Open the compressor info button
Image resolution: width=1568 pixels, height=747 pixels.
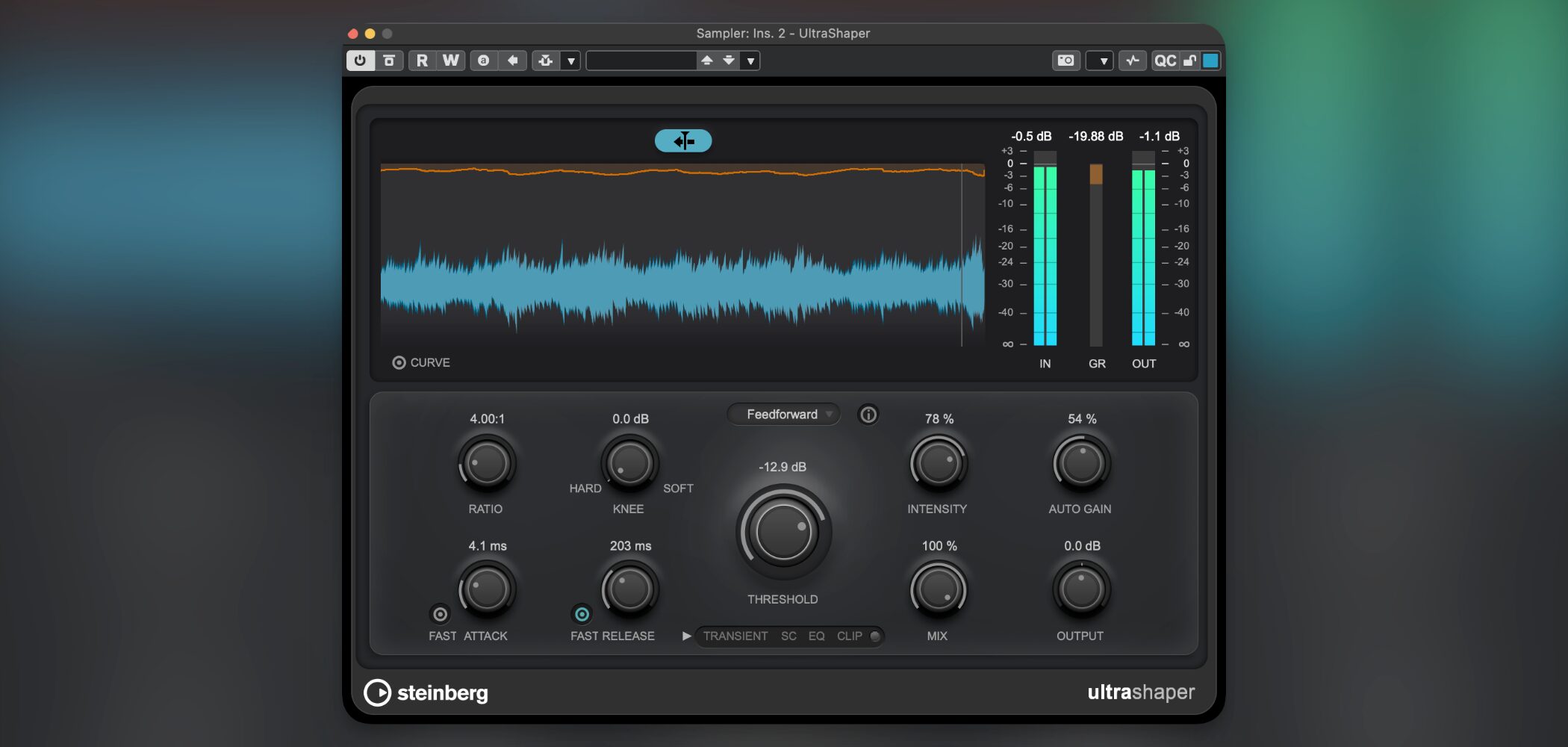click(x=868, y=415)
